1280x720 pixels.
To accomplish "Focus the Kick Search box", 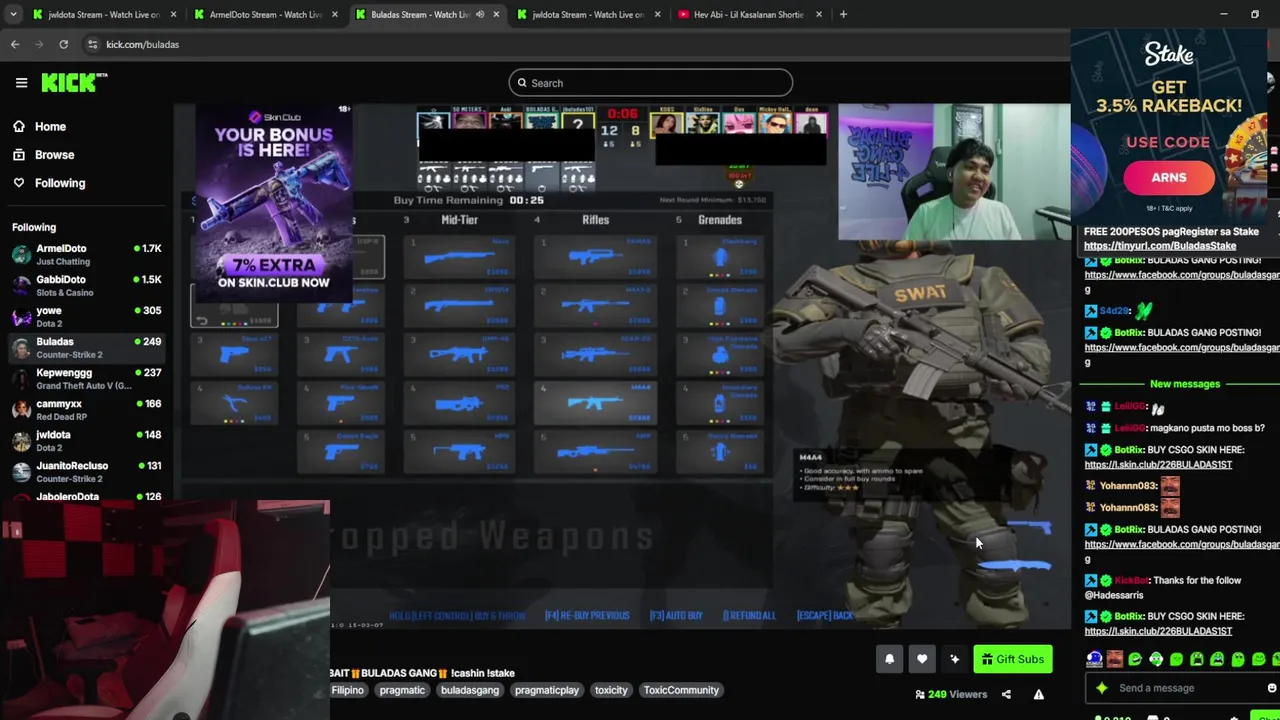I will pos(650,83).
